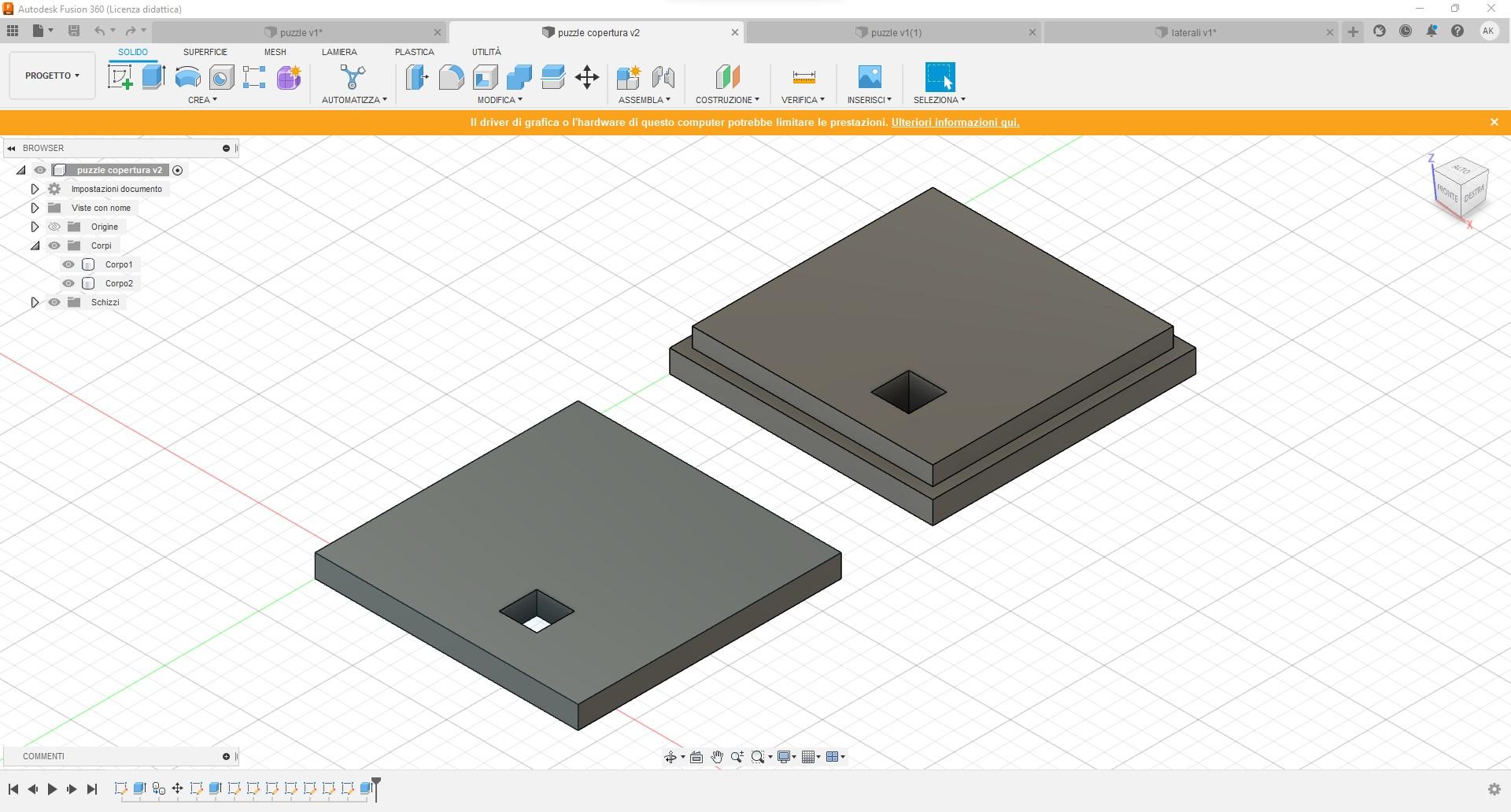
Task: Open the CREA dropdown menu
Action: tap(202, 100)
